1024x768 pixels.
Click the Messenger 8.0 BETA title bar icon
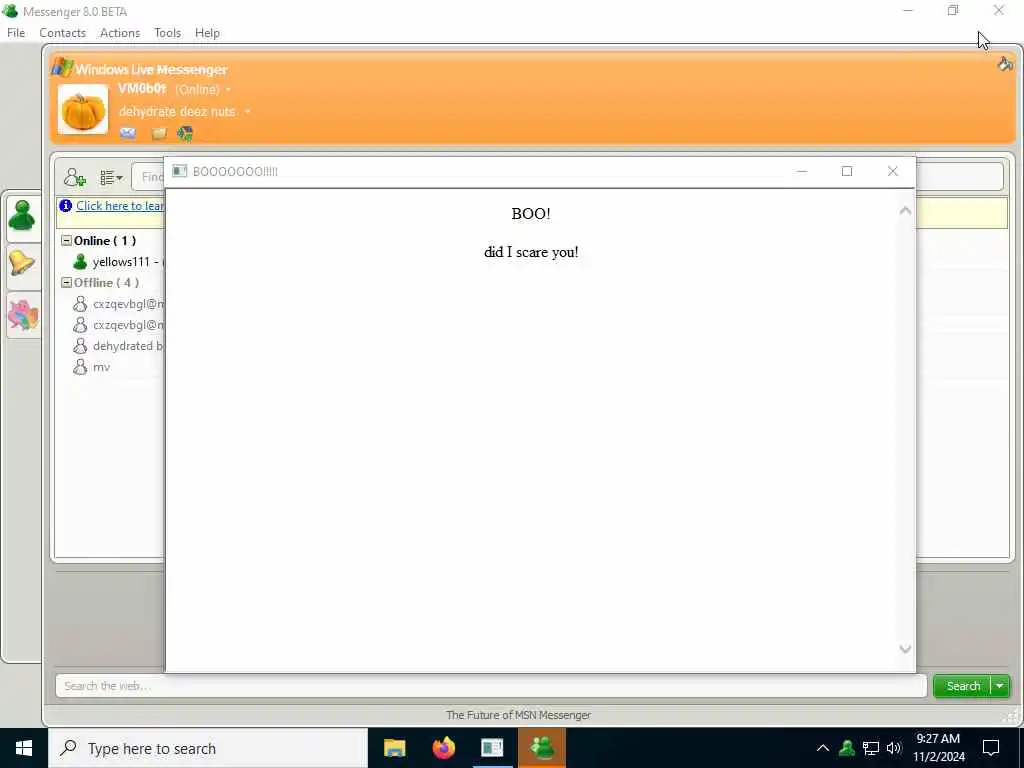[x=10, y=11]
